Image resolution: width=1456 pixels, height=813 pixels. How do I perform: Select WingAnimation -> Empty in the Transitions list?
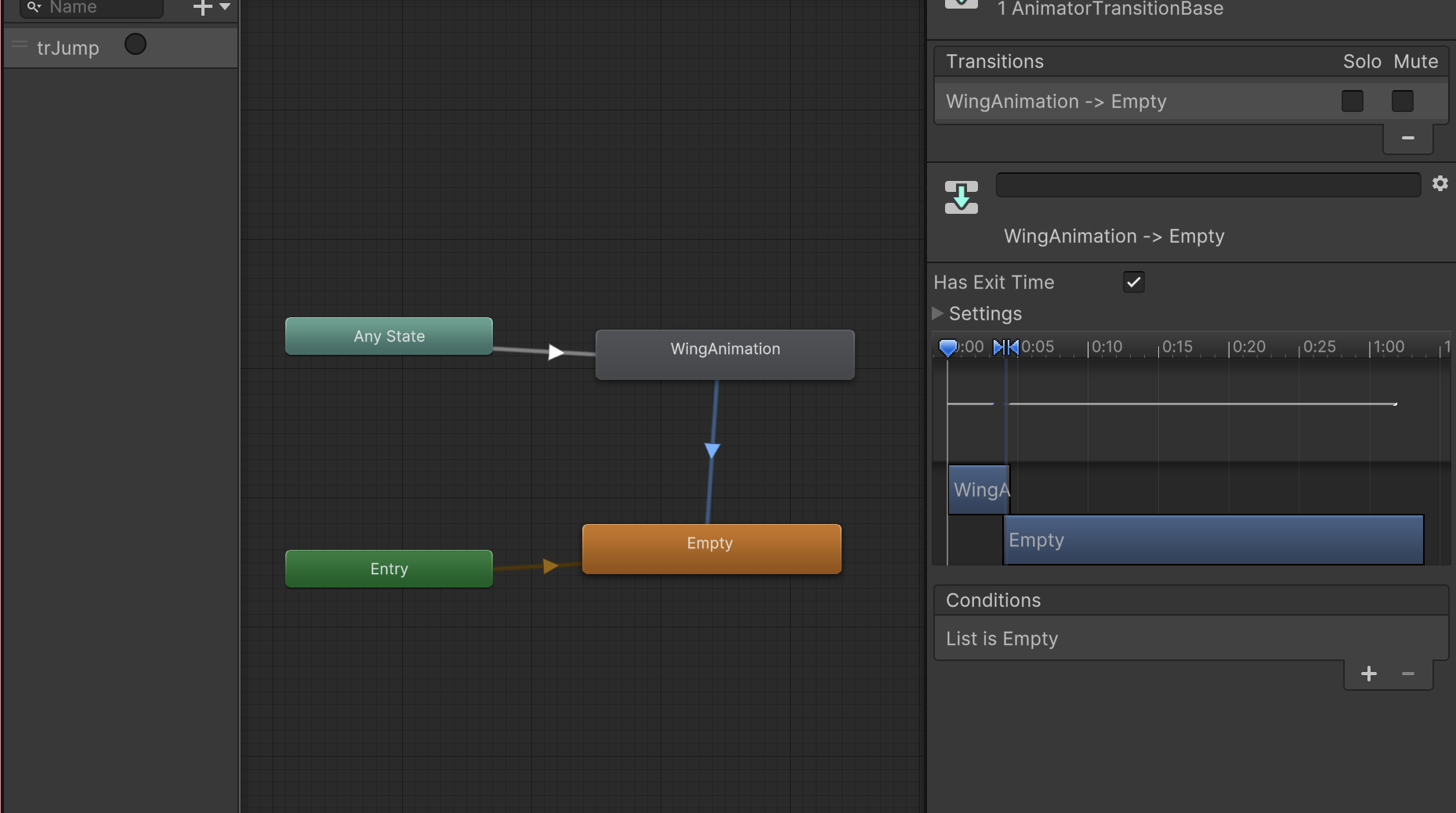pyautogui.click(x=1056, y=101)
